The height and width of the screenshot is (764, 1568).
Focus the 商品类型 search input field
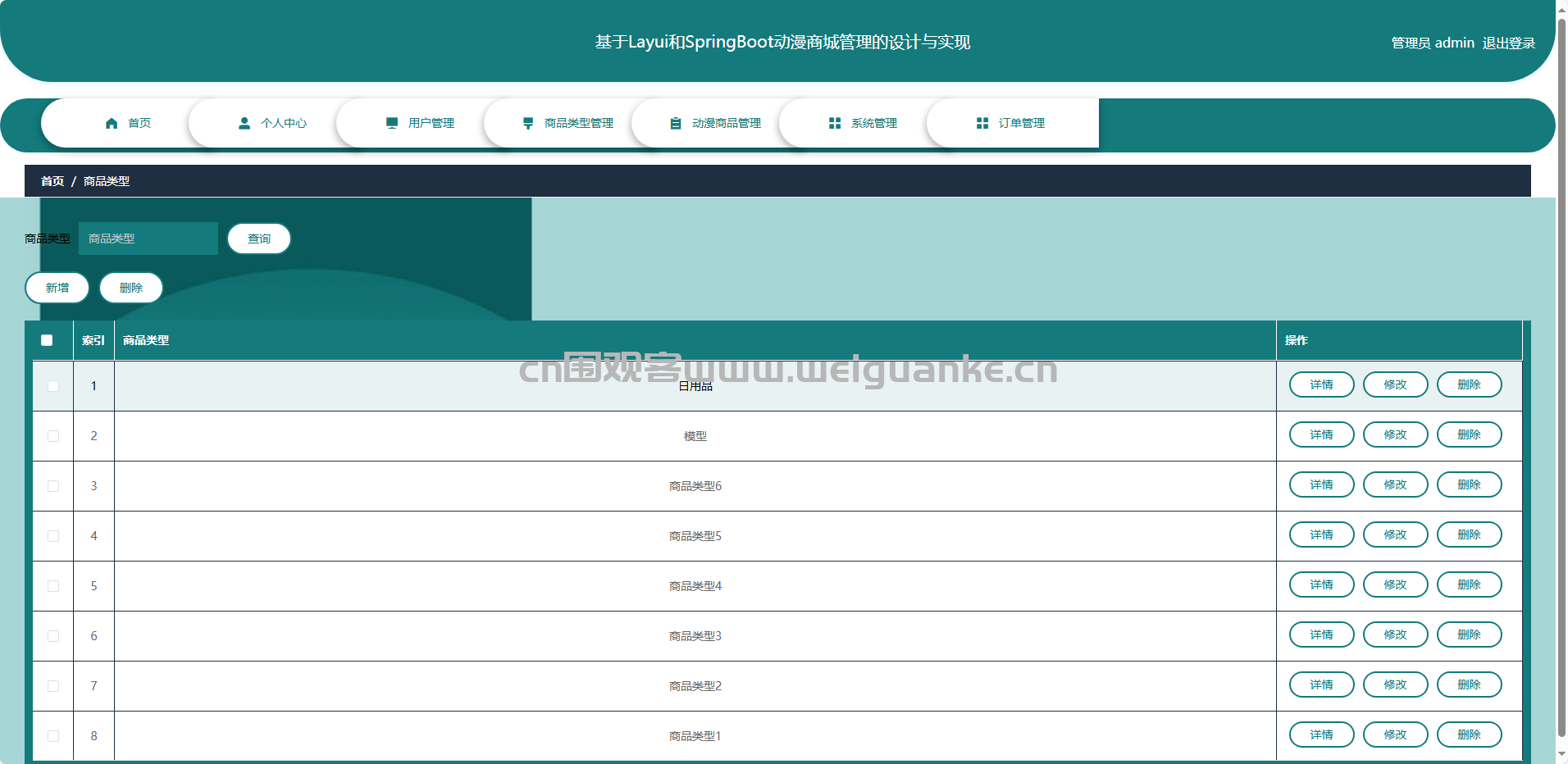[x=148, y=239]
